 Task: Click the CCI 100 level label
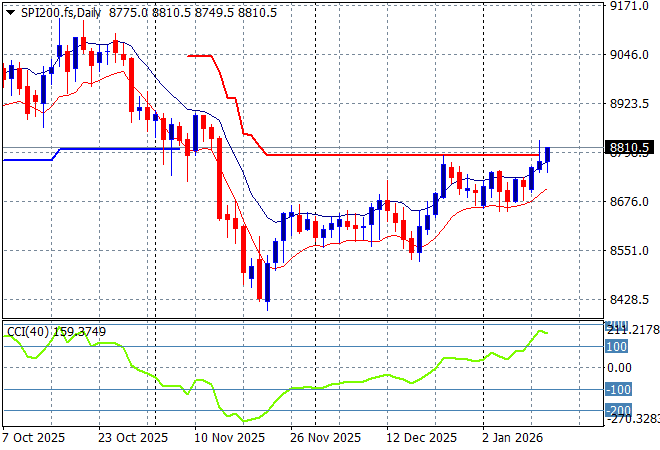click(x=616, y=347)
